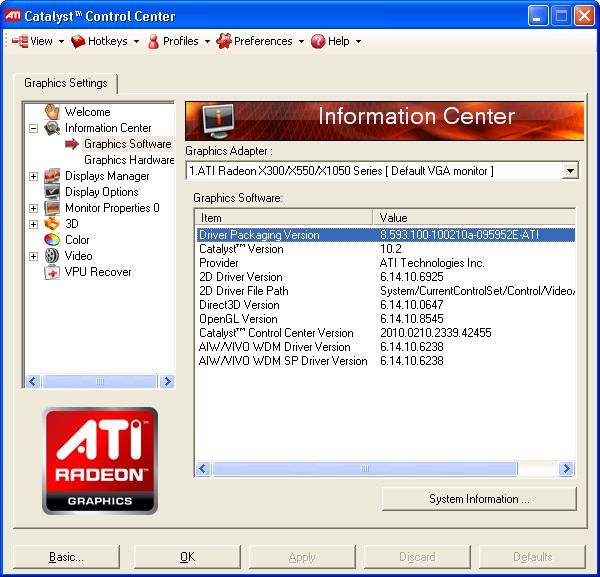Click tree panel scroll right arrow
The width and height of the screenshot is (600, 577).
pos(167,381)
